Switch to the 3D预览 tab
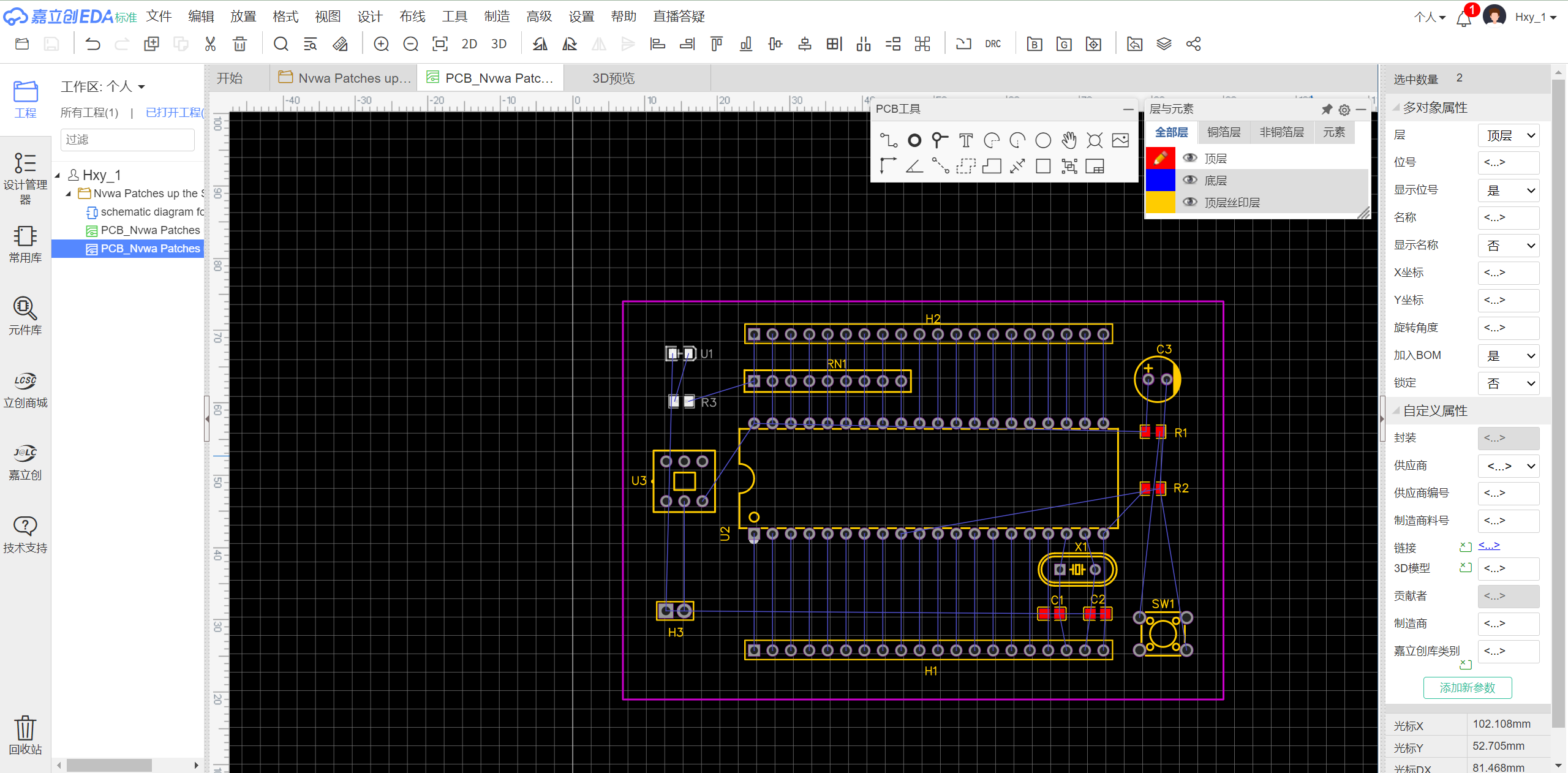1568x773 pixels. click(x=613, y=78)
